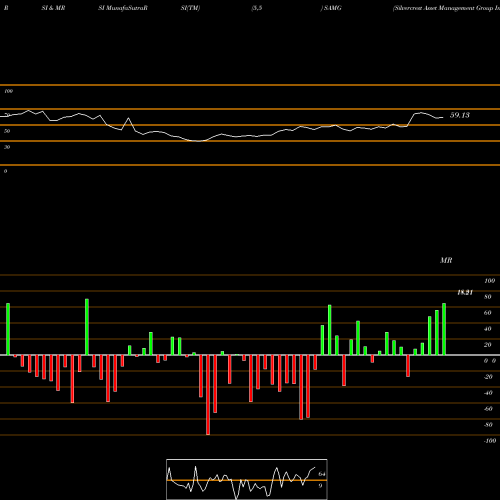The height and width of the screenshot is (500, 500).
Task: Click the 'SI & MR' header text
Action: [53, 8]
